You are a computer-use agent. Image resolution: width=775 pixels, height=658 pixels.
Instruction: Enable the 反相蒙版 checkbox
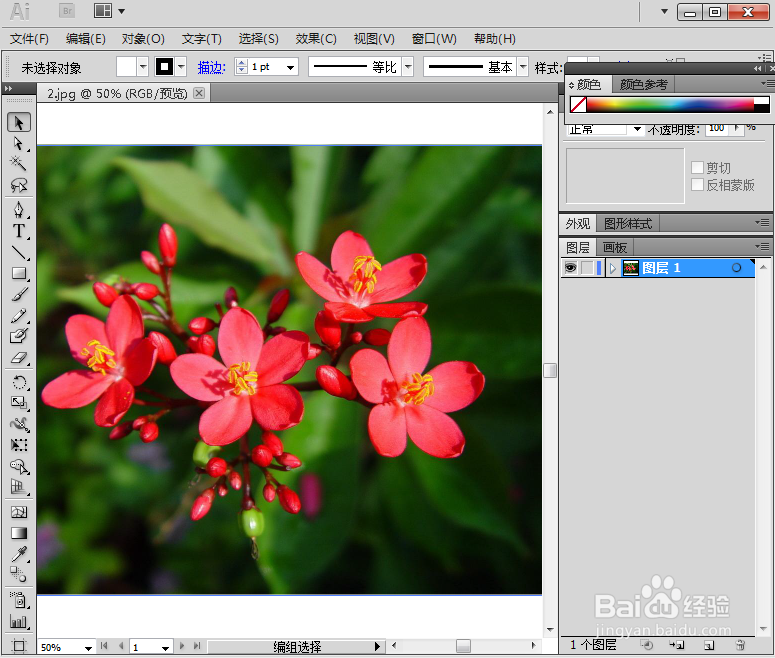697,185
